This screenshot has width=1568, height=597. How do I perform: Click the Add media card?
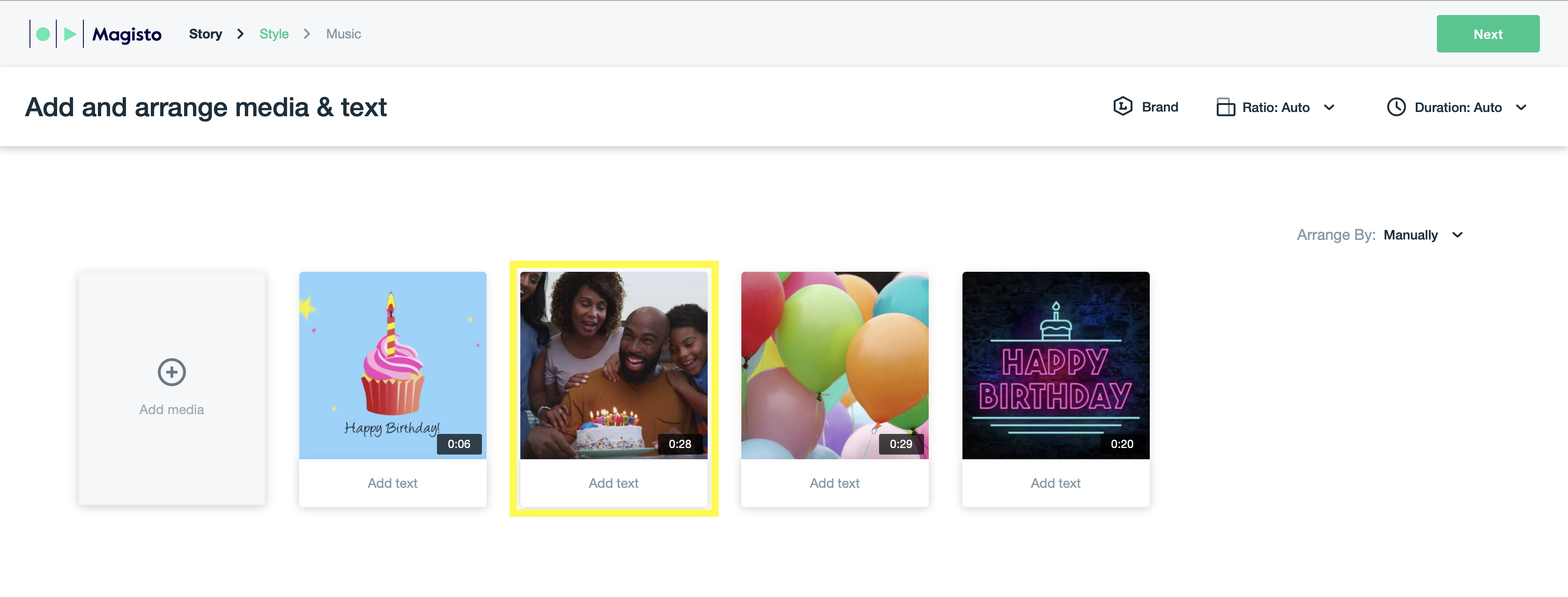click(172, 388)
